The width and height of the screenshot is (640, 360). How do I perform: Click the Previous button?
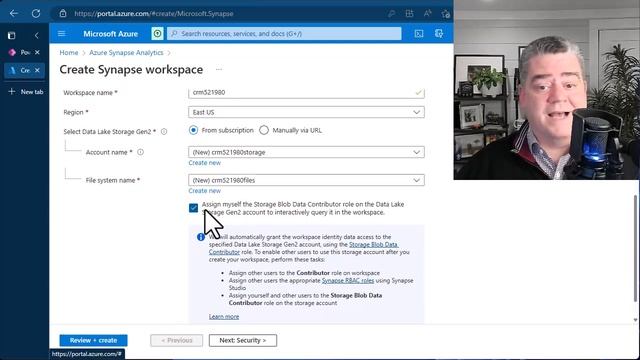(176, 340)
